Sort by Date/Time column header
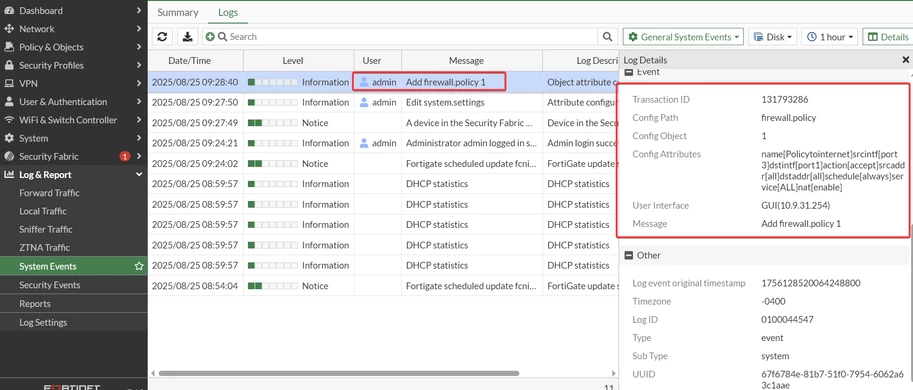 tap(196, 61)
